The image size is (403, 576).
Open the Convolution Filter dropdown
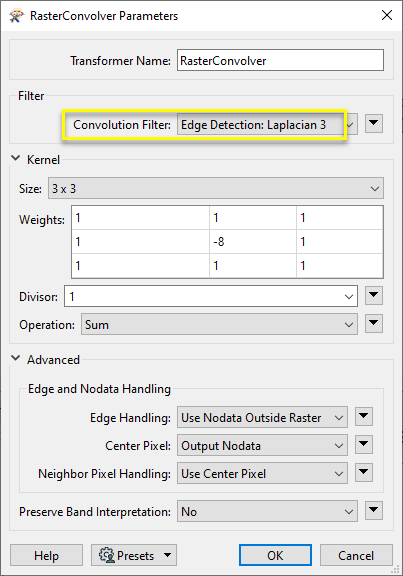click(x=267, y=125)
